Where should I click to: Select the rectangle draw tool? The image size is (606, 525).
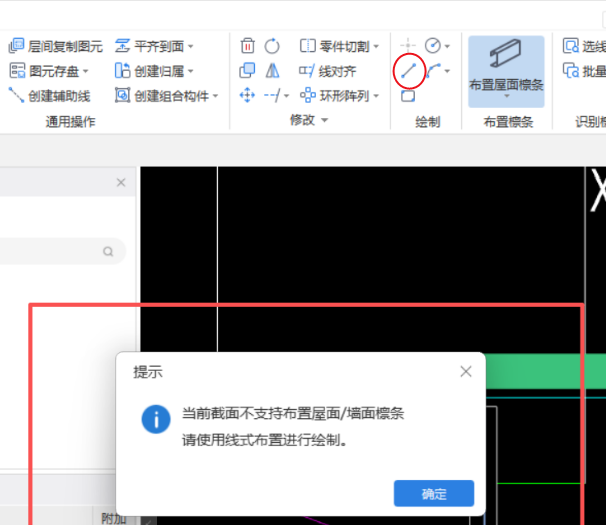[408, 95]
